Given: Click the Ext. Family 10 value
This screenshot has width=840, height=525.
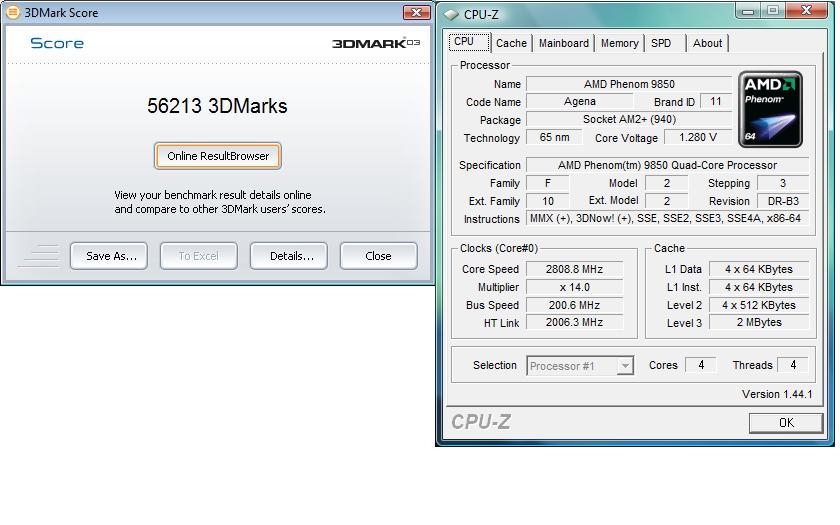Looking at the screenshot, I should click(x=548, y=201).
